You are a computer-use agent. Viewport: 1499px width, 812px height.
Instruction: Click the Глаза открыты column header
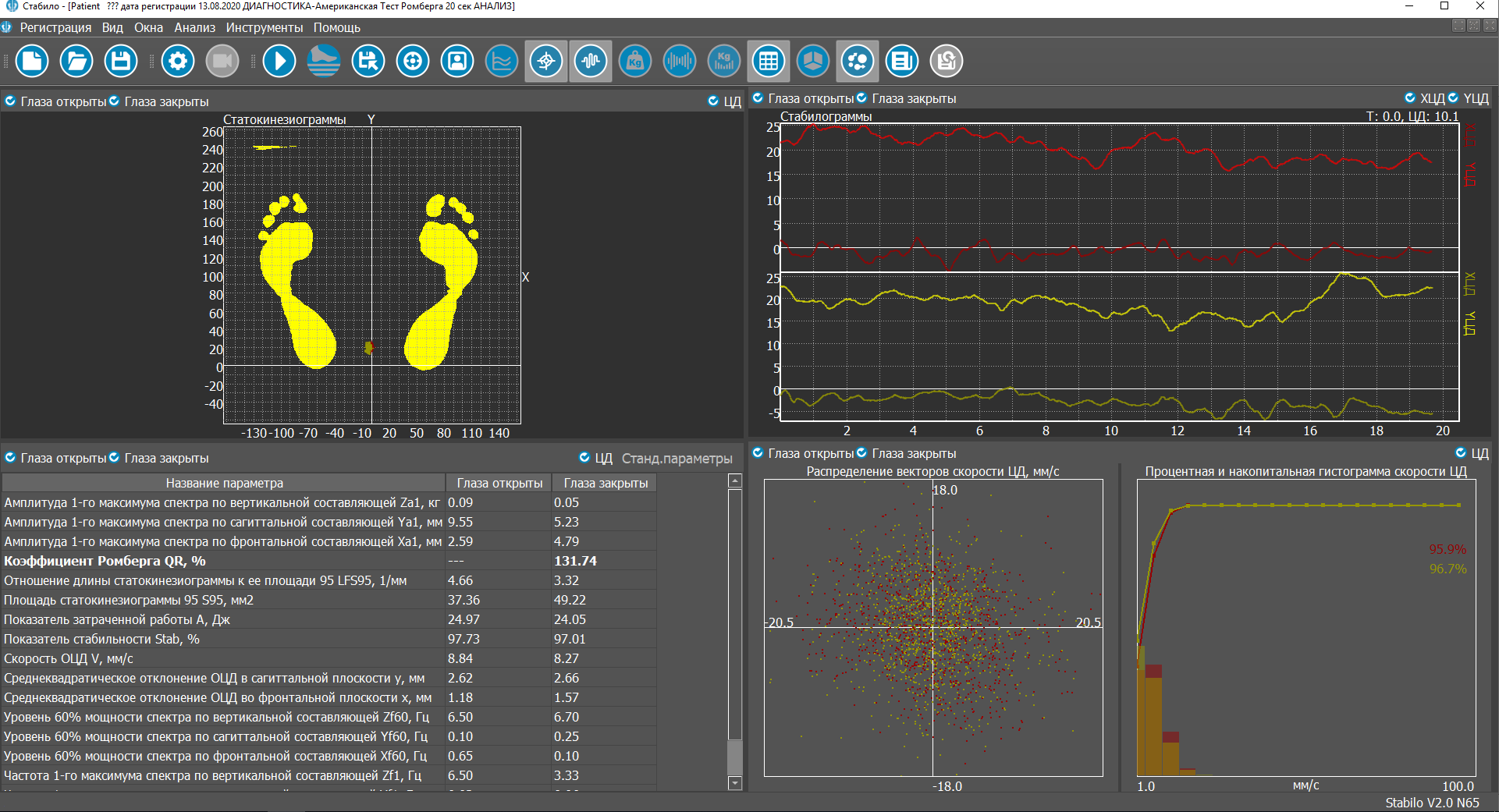click(499, 484)
